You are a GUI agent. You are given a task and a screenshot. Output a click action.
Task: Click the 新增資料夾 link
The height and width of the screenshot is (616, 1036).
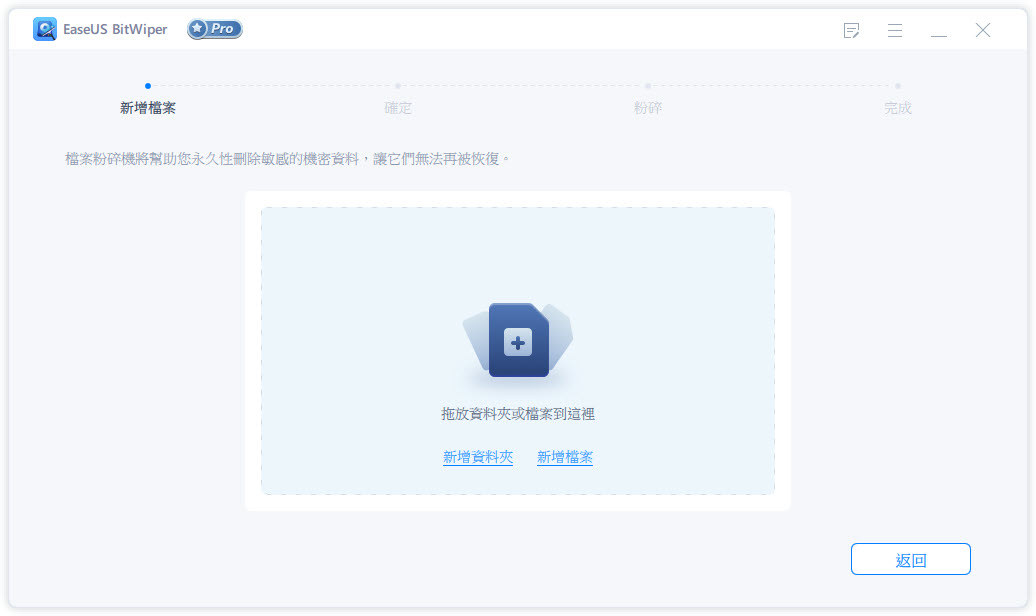click(478, 457)
